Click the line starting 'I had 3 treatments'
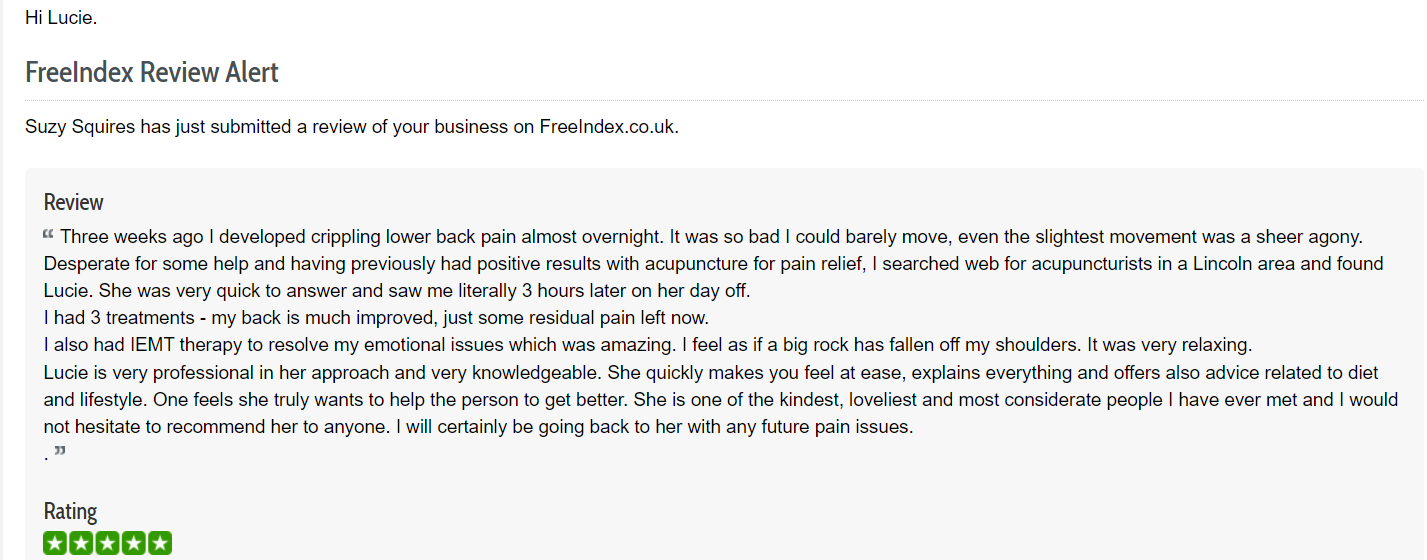 (376, 318)
